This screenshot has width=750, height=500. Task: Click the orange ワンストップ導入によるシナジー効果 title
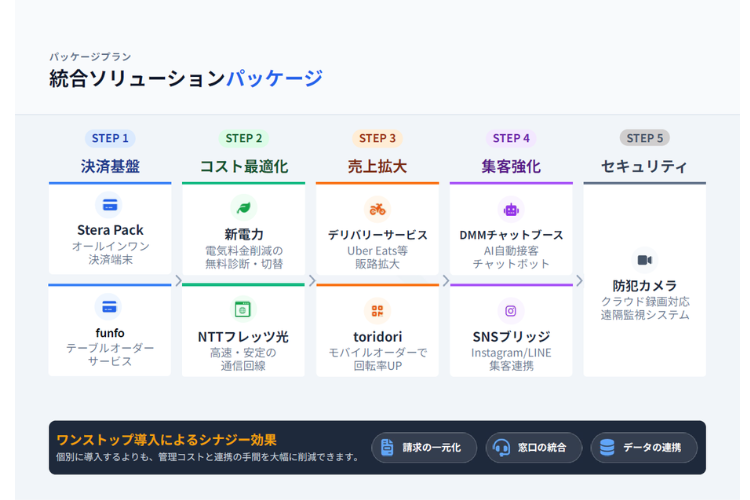[166, 440]
